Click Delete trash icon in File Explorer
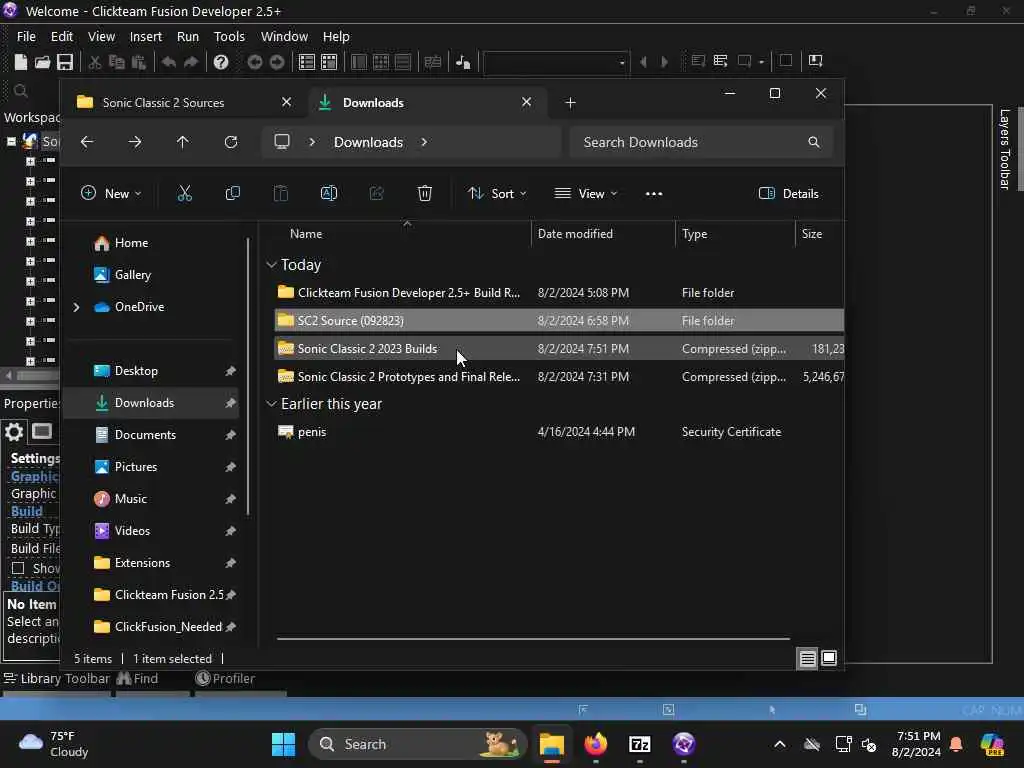This screenshot has height=768, width=1024. [x=424, y=193]
